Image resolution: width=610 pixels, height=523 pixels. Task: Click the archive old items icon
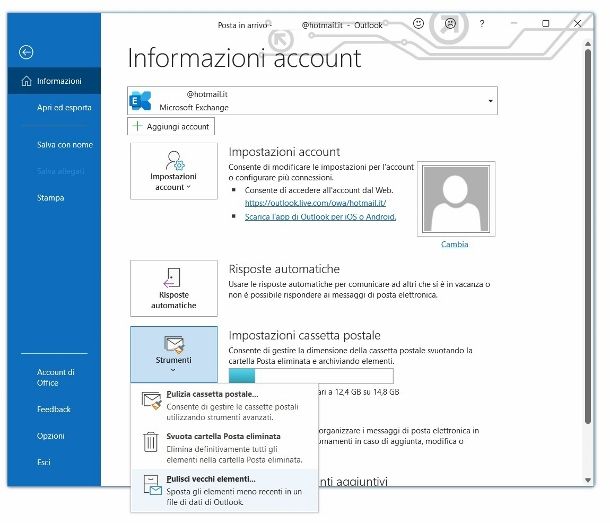152,485
